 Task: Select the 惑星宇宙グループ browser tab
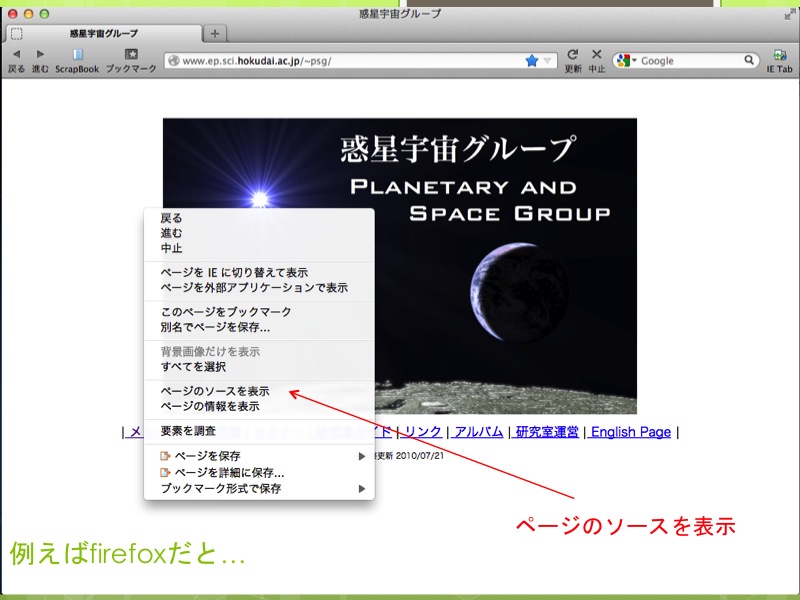pyautogui.click(x=104, y=34)
